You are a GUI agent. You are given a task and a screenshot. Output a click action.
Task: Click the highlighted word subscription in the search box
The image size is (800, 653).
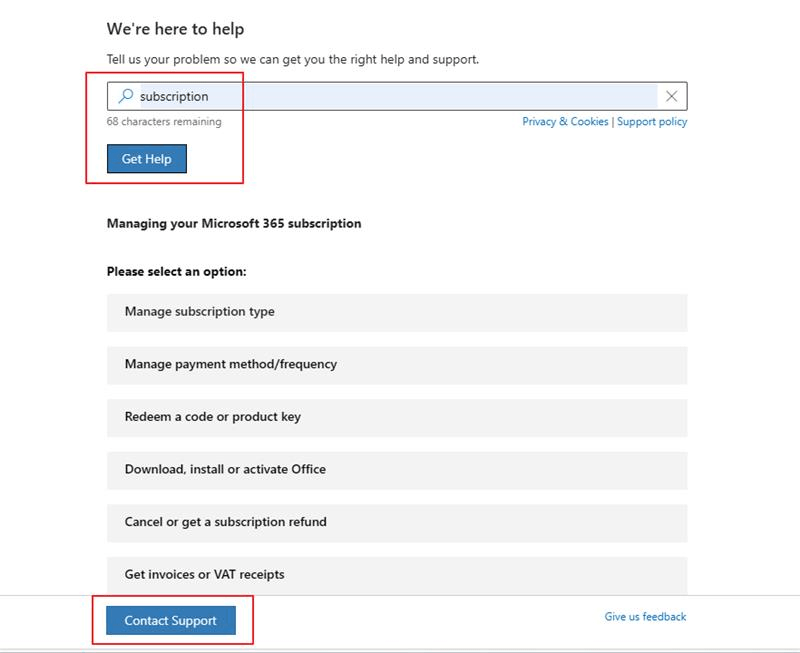pyautogui.click(x=174, y=96)
